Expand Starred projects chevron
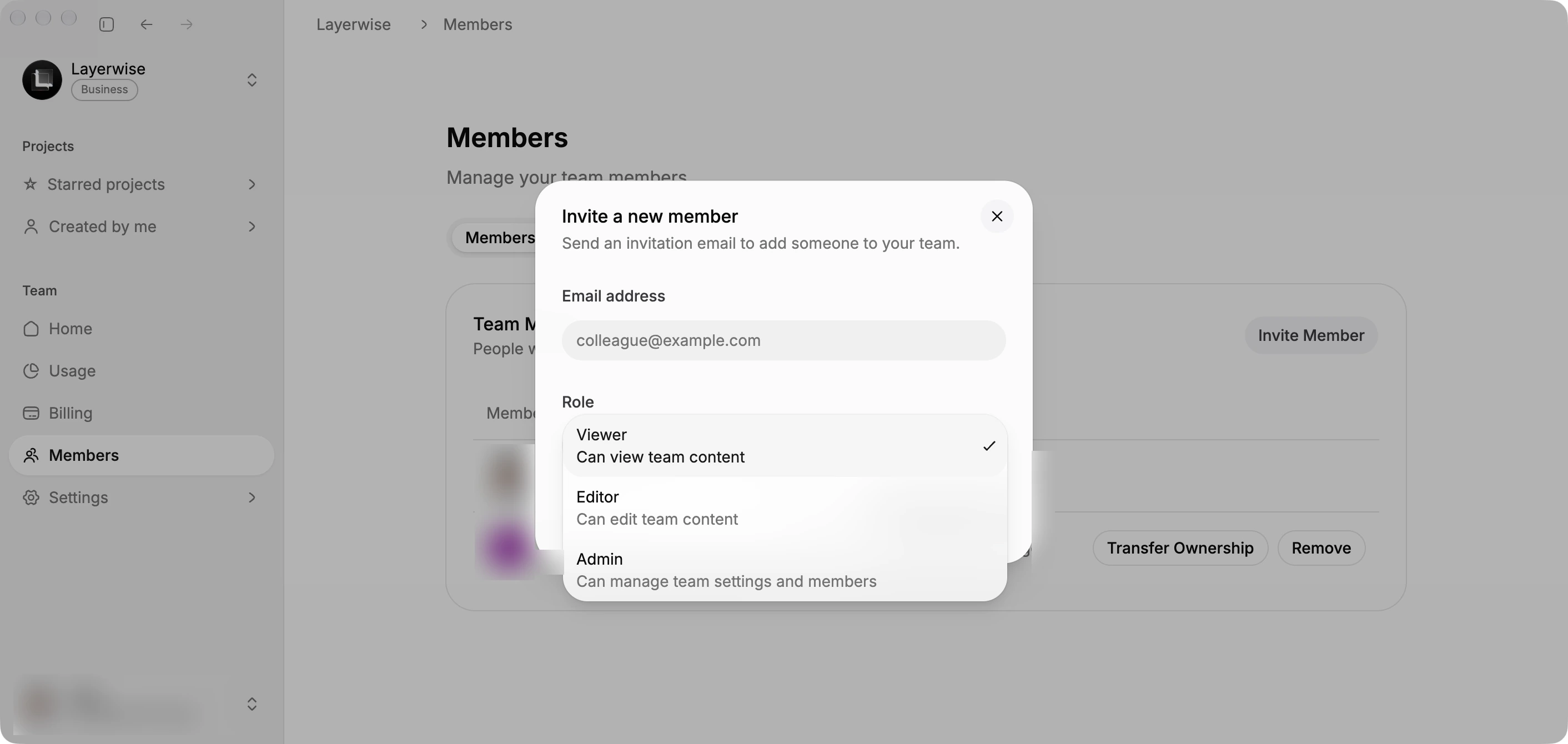Image resolution: width=1568 pixels, height=744 pixels. (252, 184)
